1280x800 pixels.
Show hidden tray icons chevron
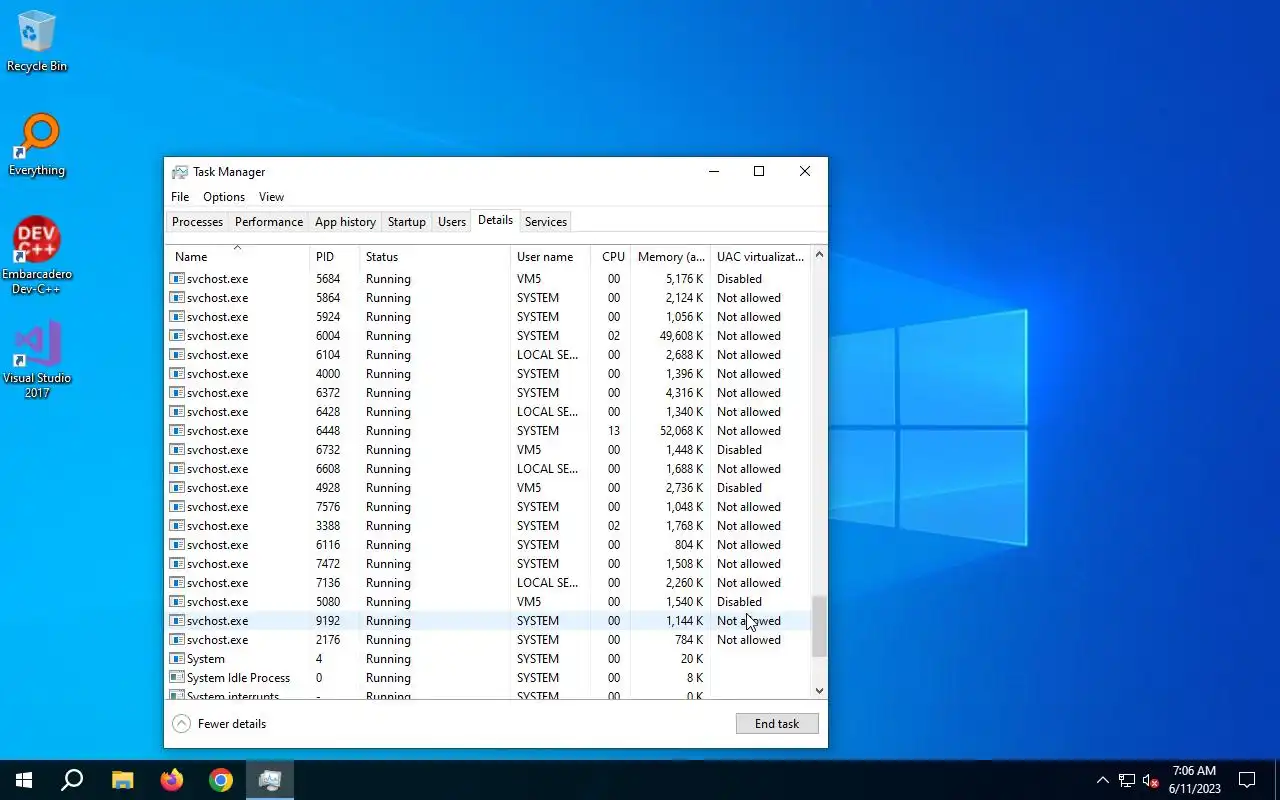1103,780
